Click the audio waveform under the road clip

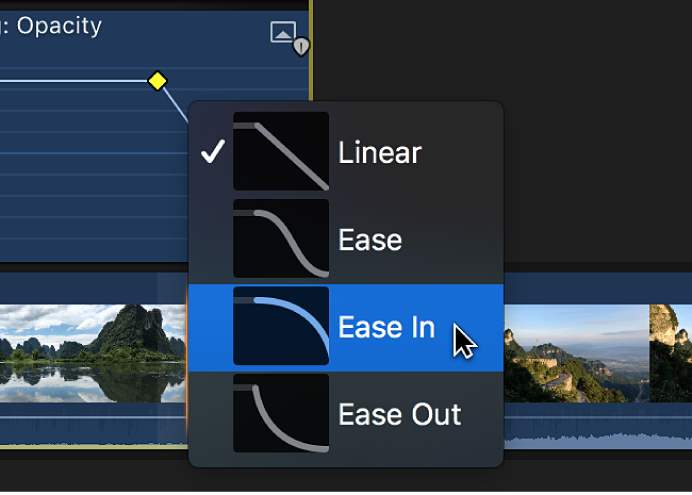(575, 432)
